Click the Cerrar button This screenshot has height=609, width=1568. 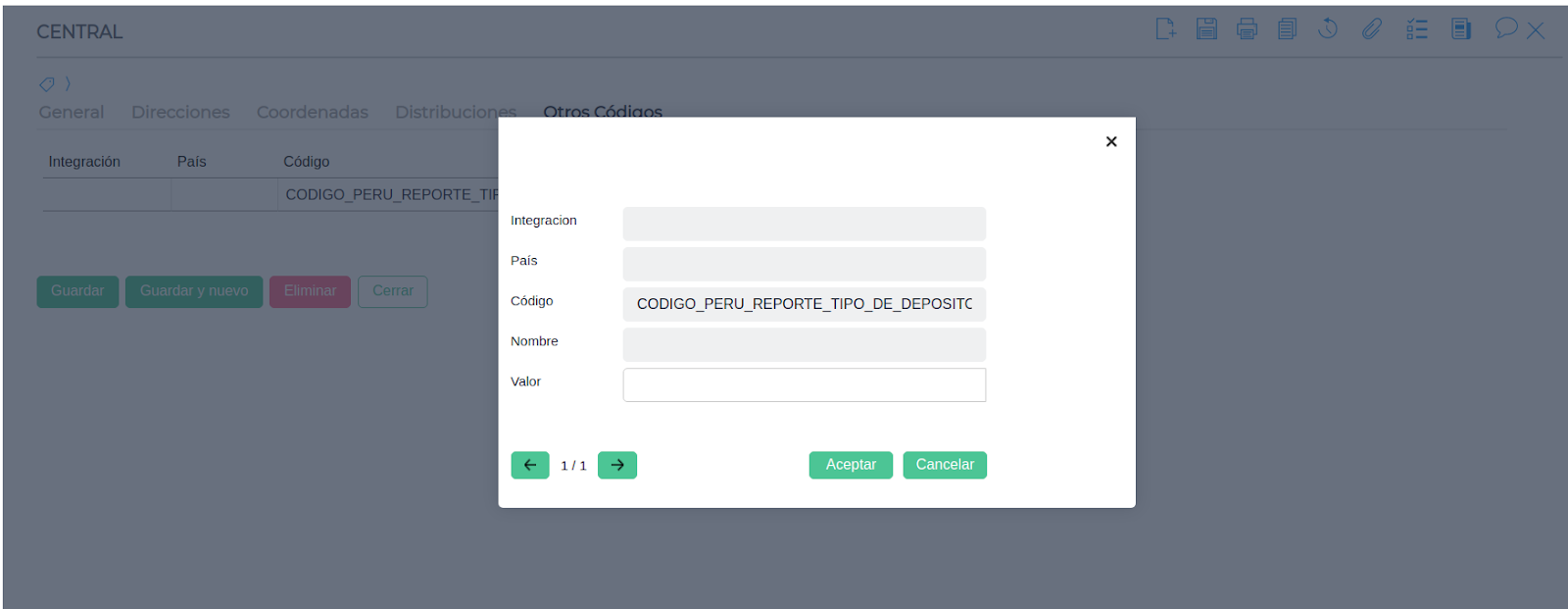tap(393, 291)
